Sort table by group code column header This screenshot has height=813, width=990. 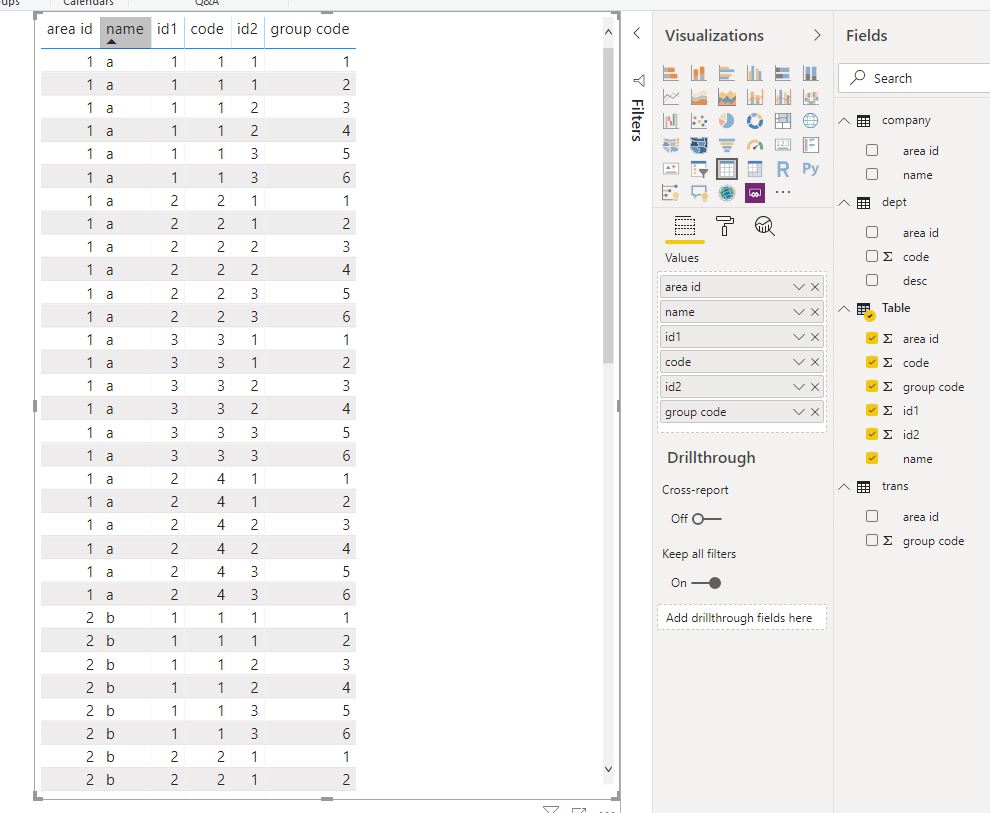(309, 30)
